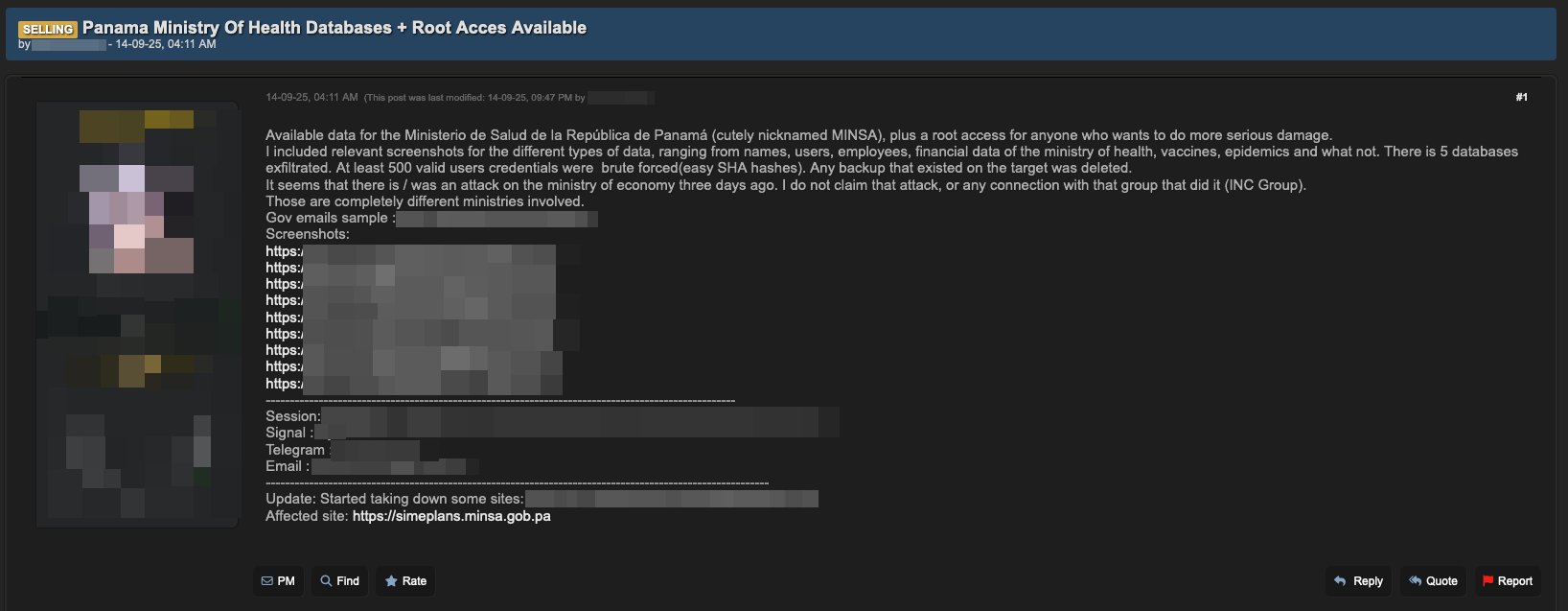Click the red flag Report icon
Screen dimensions: 1568x611
point(1487,581)
